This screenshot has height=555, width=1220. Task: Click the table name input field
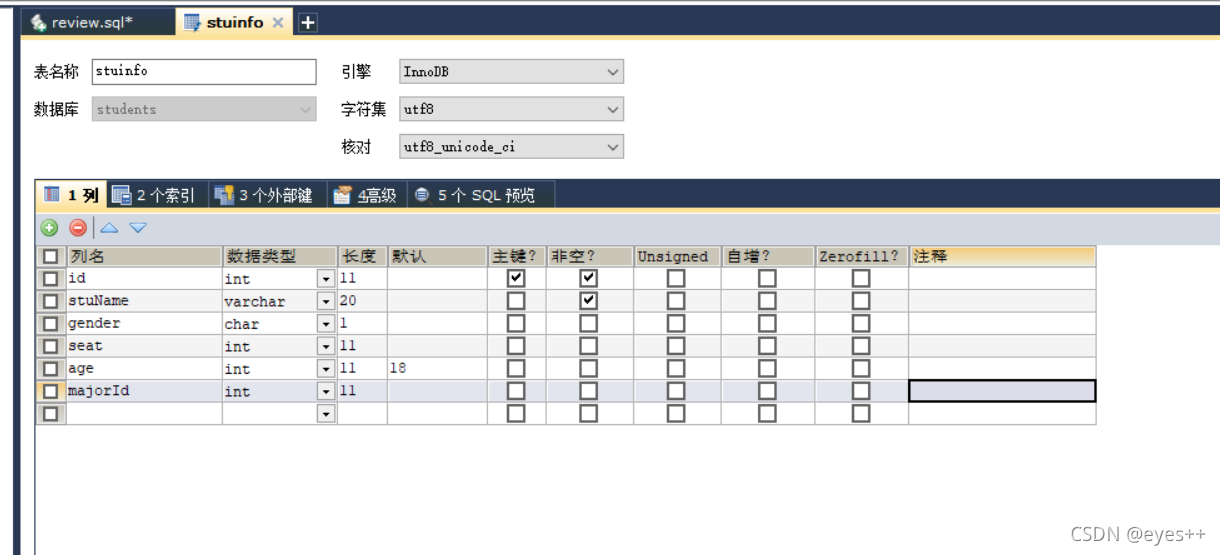pyautogui.click(x=204, y=71)
